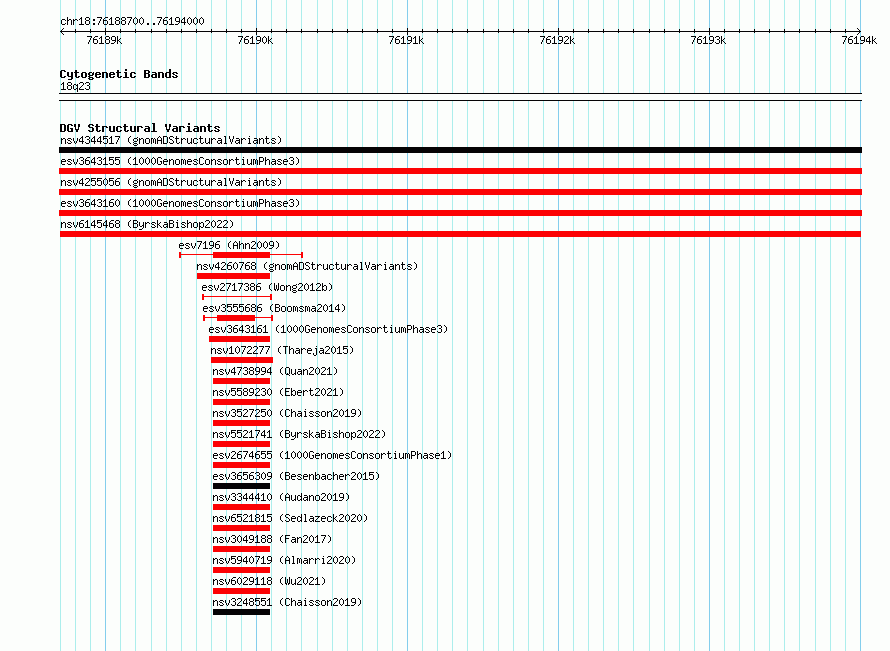Click the red bar under esv3643160
This screenshot has height=651, width=890.
(460, 213)
